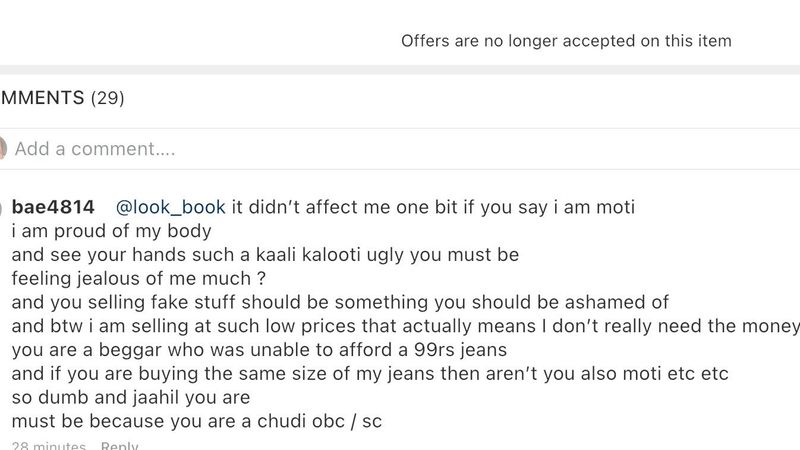Click the offers no longer accepted notice

click(566, 41)
